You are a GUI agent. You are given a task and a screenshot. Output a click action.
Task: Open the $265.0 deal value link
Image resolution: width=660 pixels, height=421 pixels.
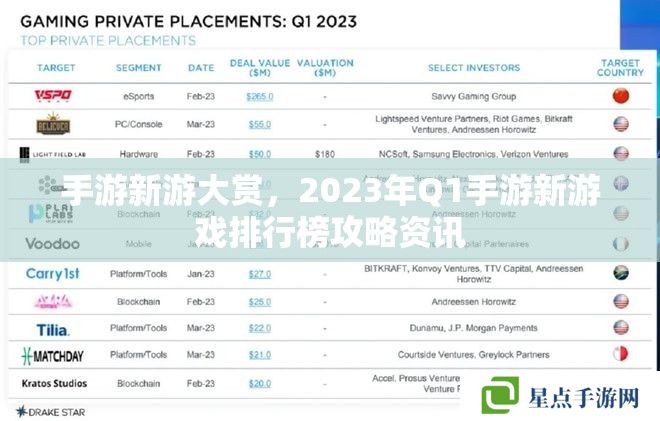click(x=260, y=96)
